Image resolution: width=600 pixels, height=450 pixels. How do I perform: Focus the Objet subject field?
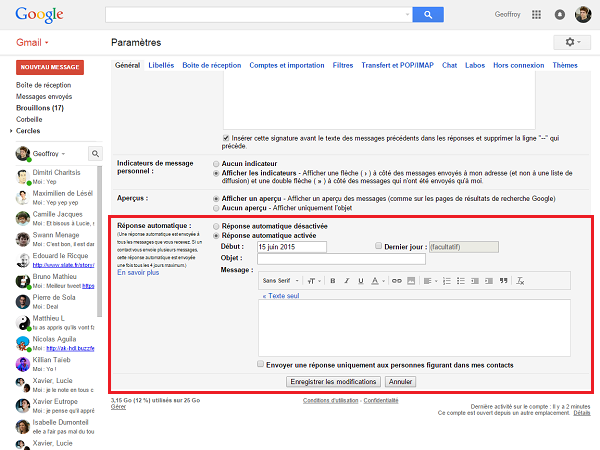341,259
